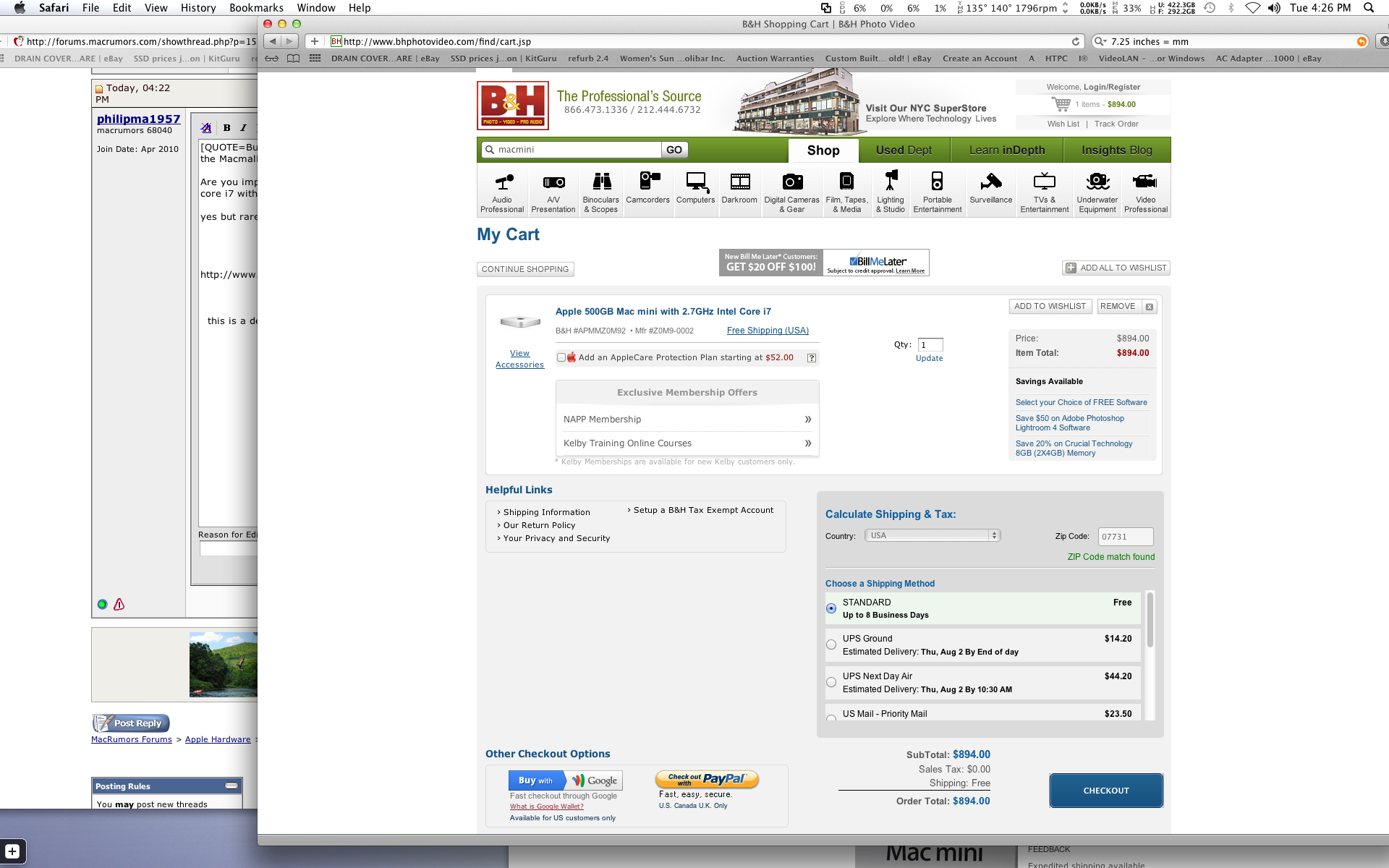
Task: Click ADD ALL TO WISHLIST button
Action: (1116, 268)
